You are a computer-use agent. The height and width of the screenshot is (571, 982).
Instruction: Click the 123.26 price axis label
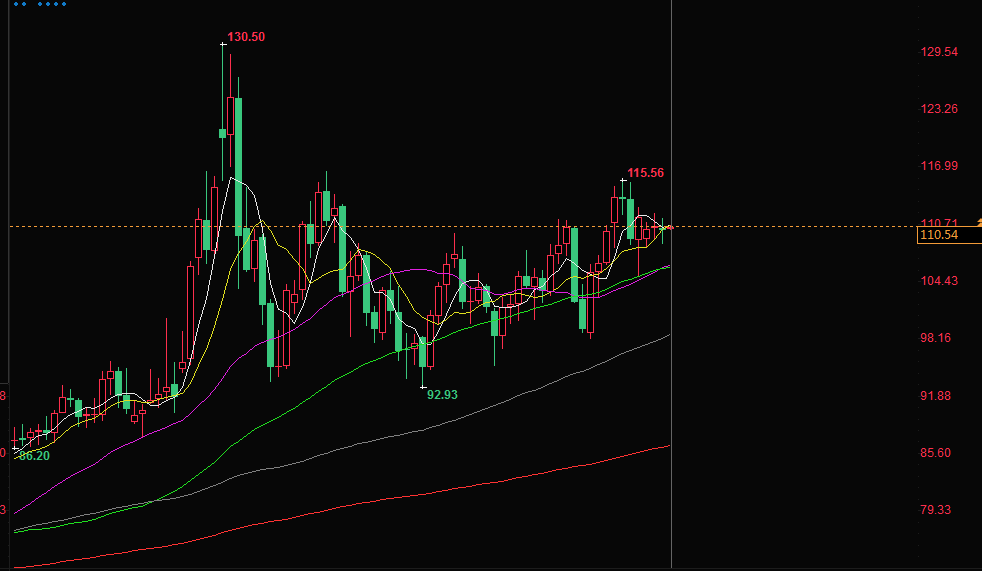click(938, 109)
